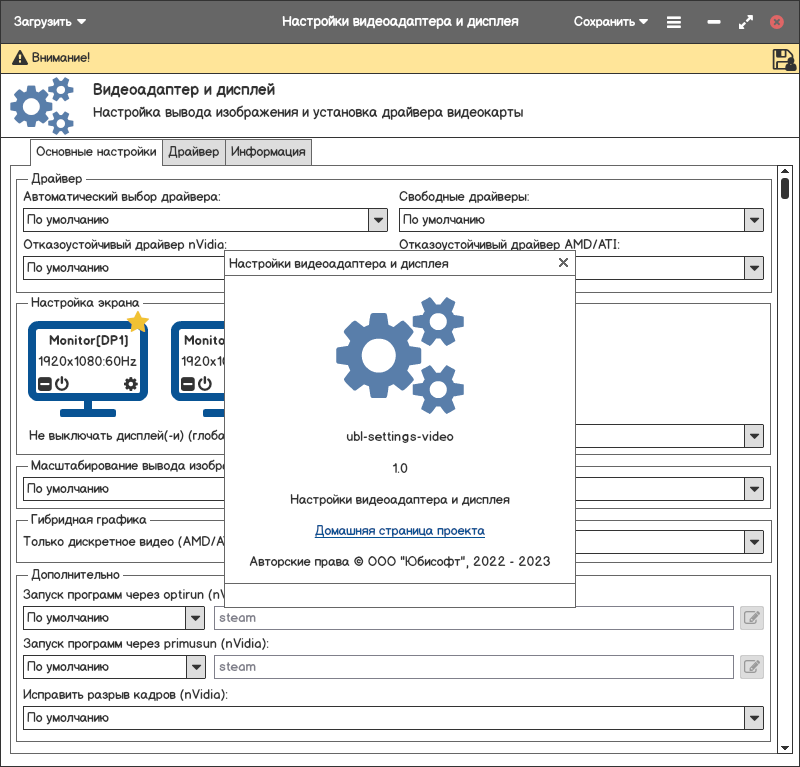Close the about dialog with the X
Image resolution: width=800 pixels, height=767 pixels.
coord(563,263)
